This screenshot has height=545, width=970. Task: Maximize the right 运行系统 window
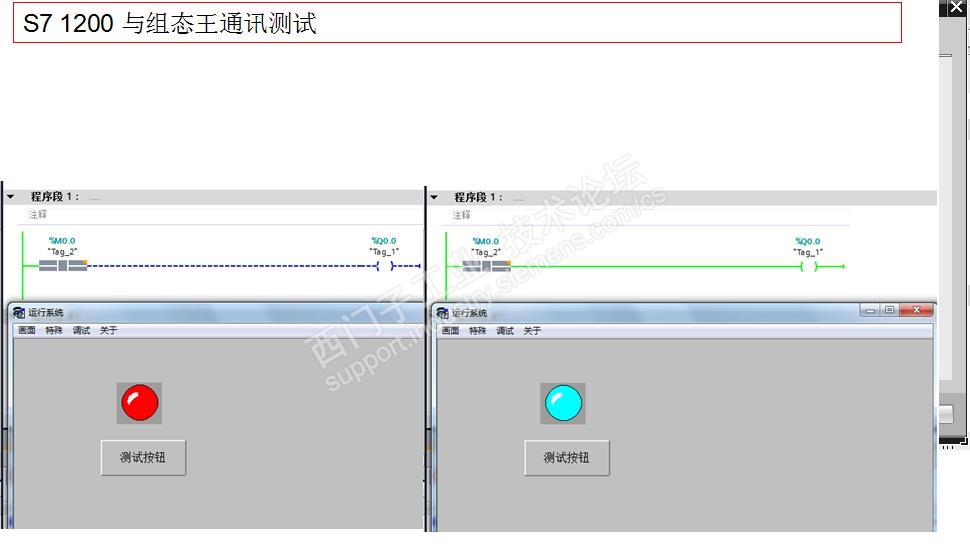point(890,310)
